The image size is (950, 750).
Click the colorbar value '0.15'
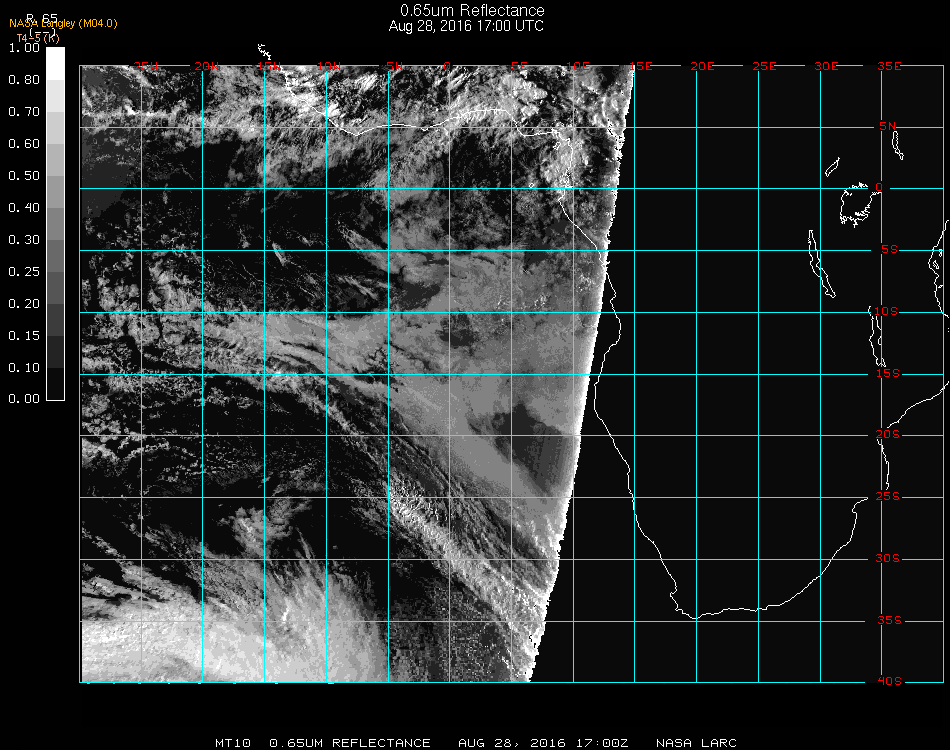pyautogui.click(x=24, y=336)
